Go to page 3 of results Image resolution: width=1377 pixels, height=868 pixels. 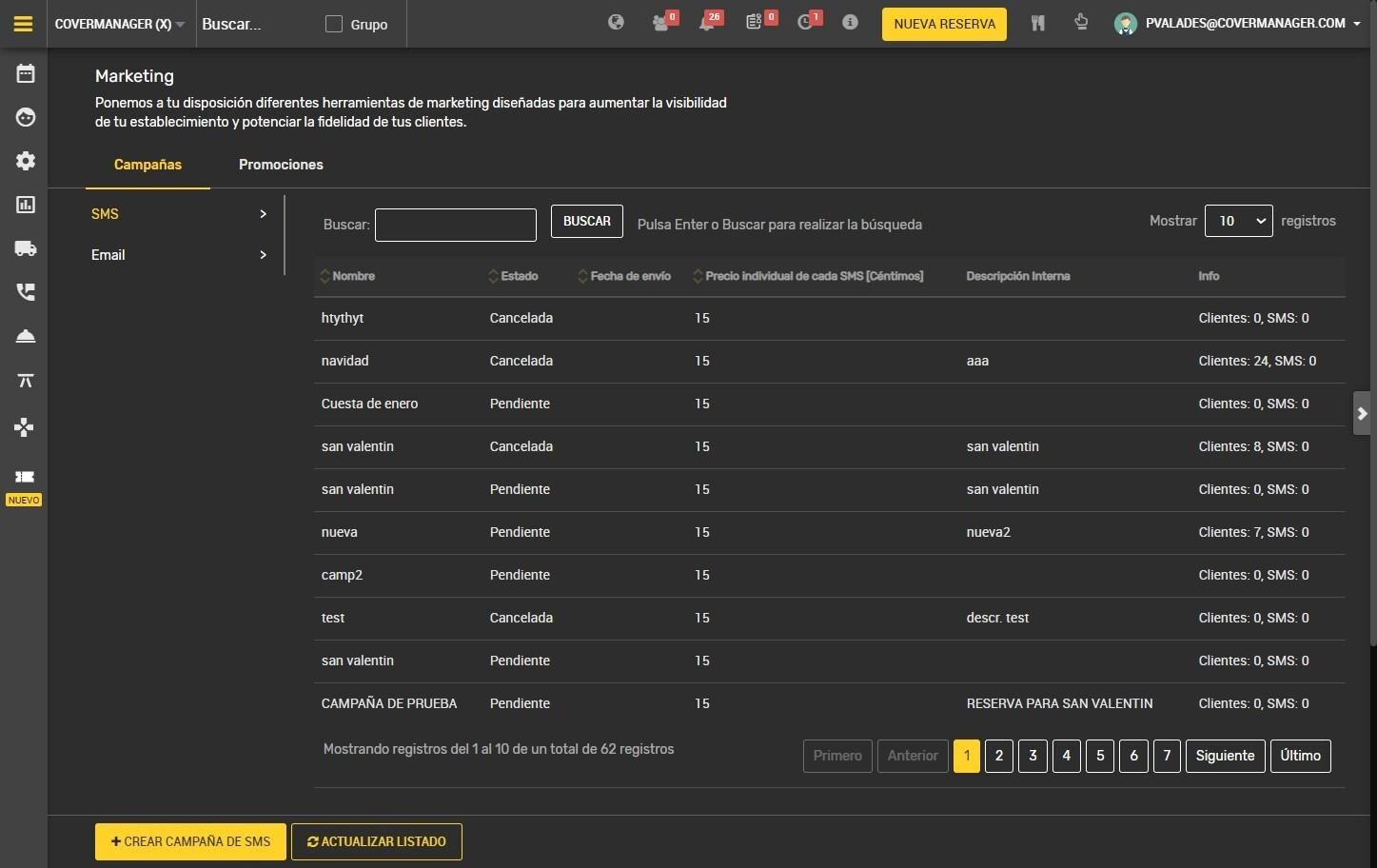tap(1033, 756)
